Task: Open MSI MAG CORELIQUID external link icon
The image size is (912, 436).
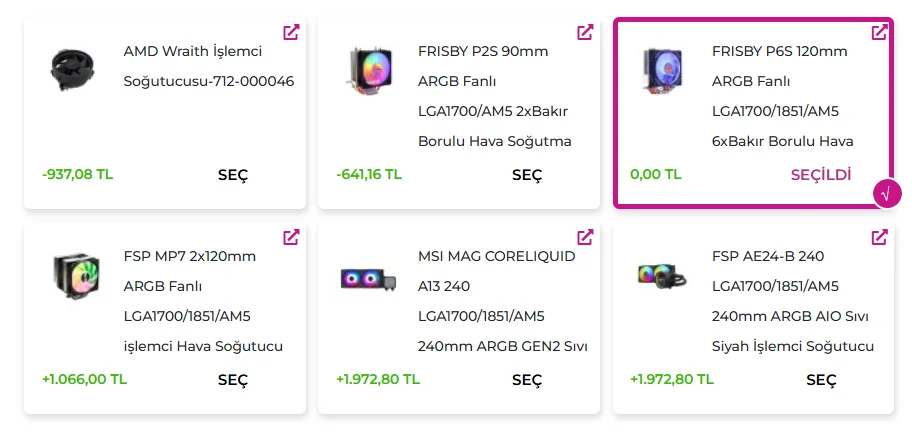Action: coord(585,237)
